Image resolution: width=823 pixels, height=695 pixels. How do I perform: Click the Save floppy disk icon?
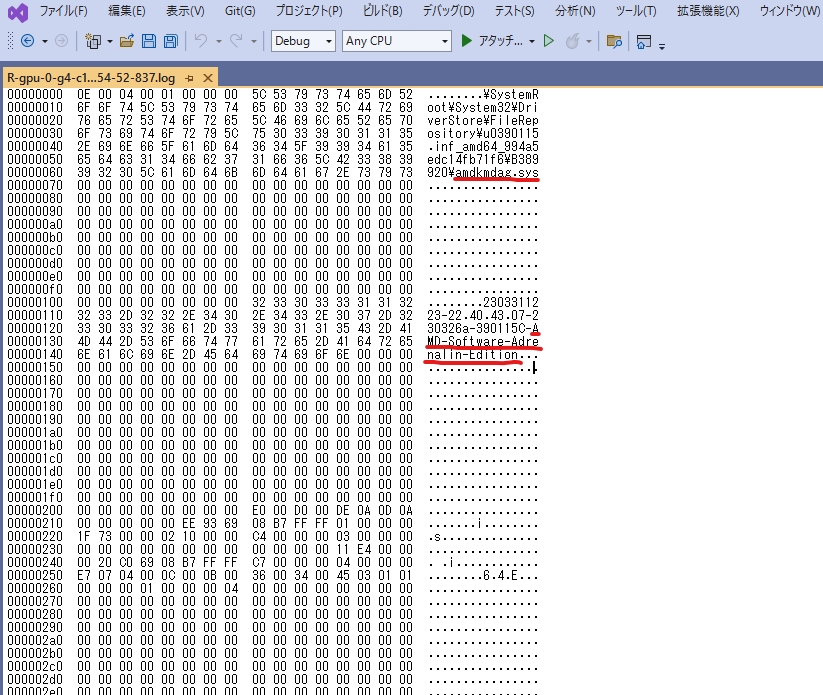pos(149,41)
